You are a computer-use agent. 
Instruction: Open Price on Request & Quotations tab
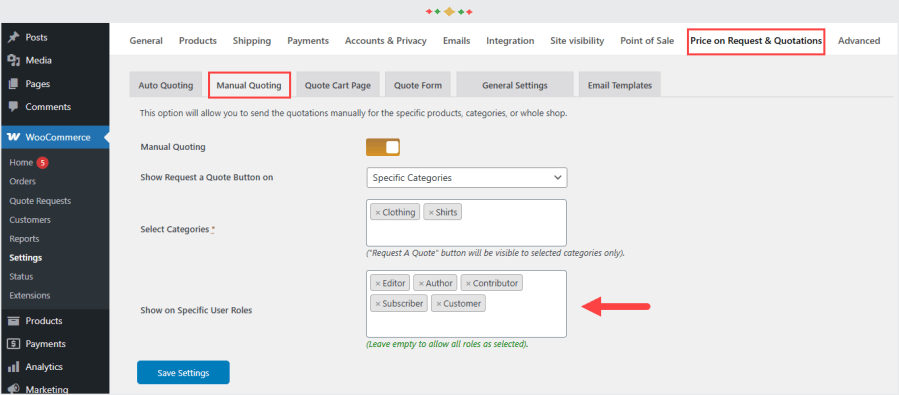tap(756, 41)
